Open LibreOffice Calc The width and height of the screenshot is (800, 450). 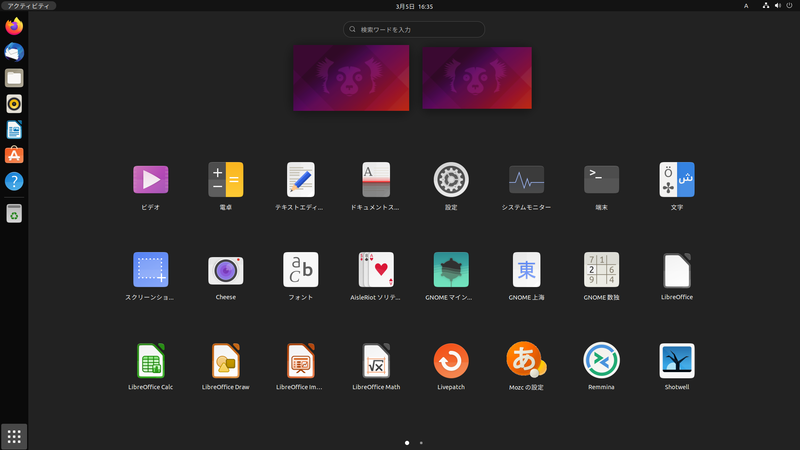click(151, 360)
